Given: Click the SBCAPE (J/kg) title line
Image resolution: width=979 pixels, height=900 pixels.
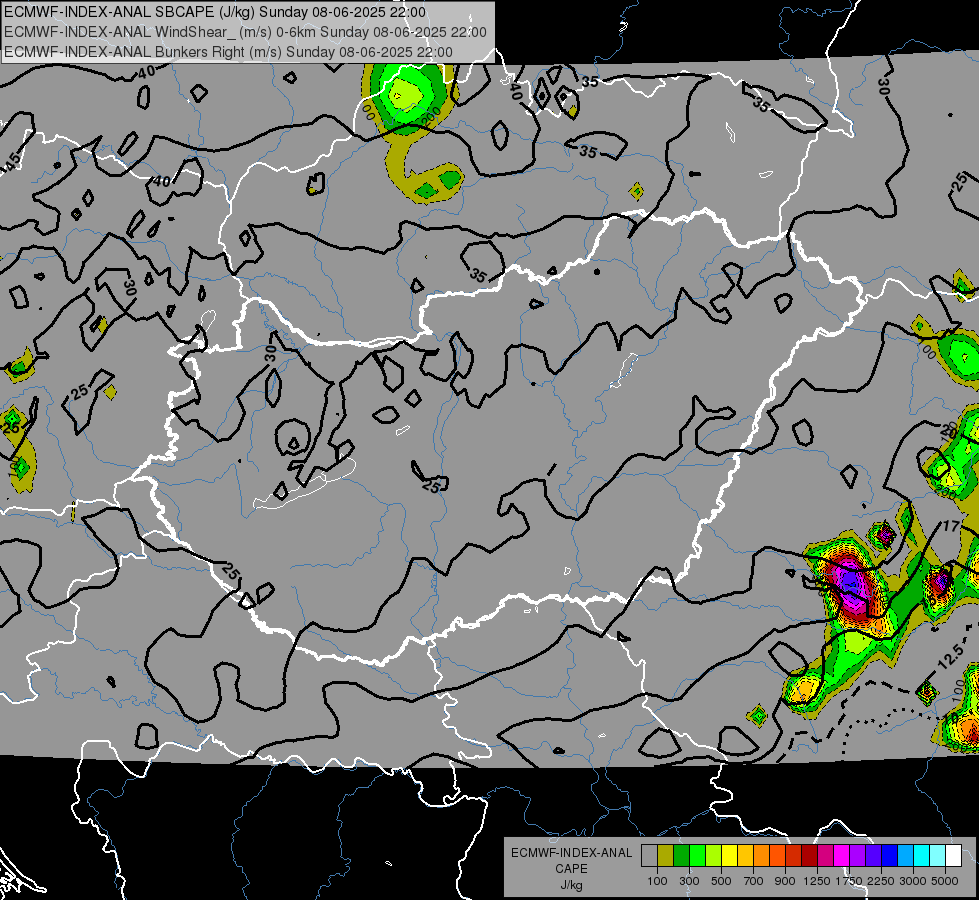Looking at the screenshot, I should point(215,12).
